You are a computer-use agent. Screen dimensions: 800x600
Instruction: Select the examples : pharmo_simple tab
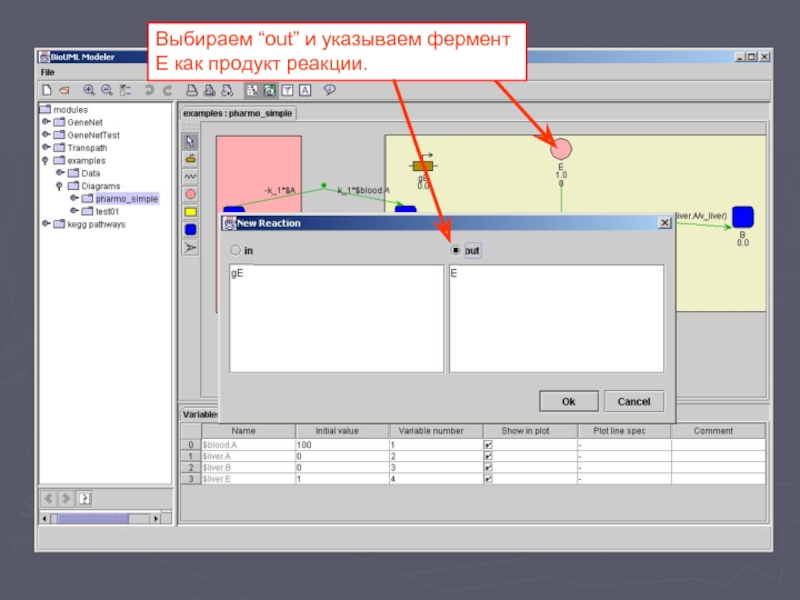tap(238, 113)
